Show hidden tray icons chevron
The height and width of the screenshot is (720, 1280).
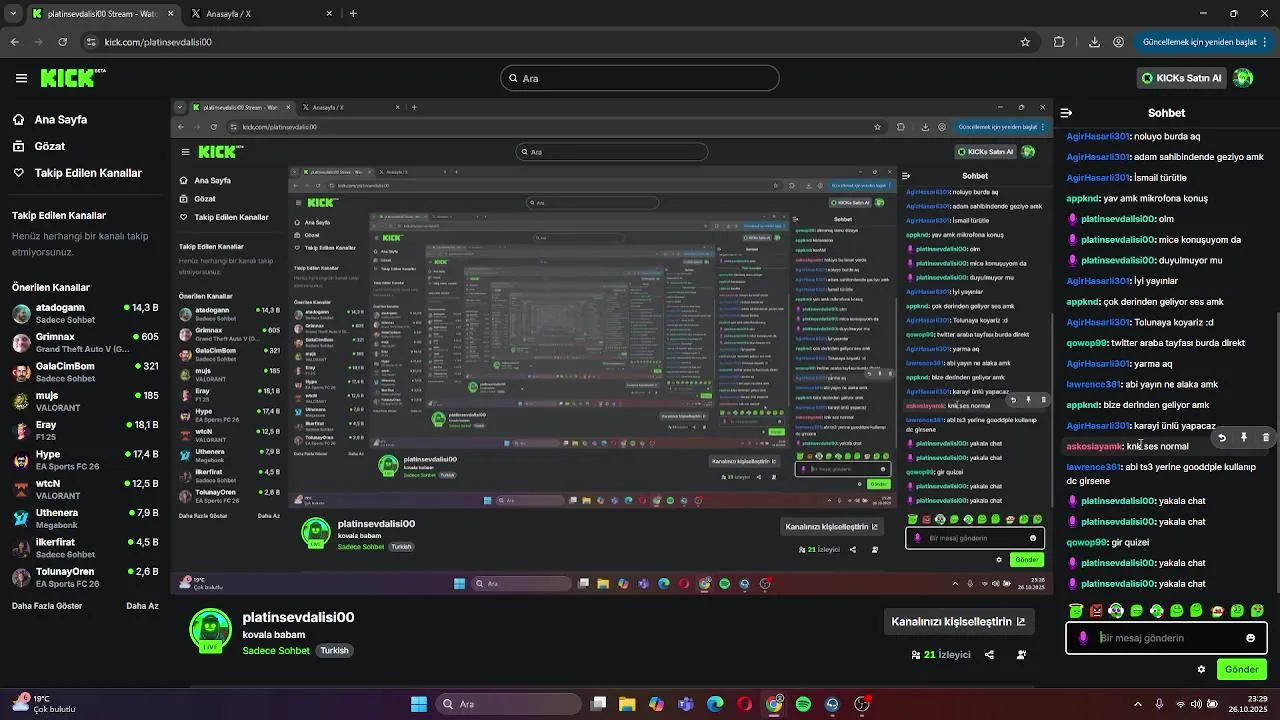pos(1138,704)
